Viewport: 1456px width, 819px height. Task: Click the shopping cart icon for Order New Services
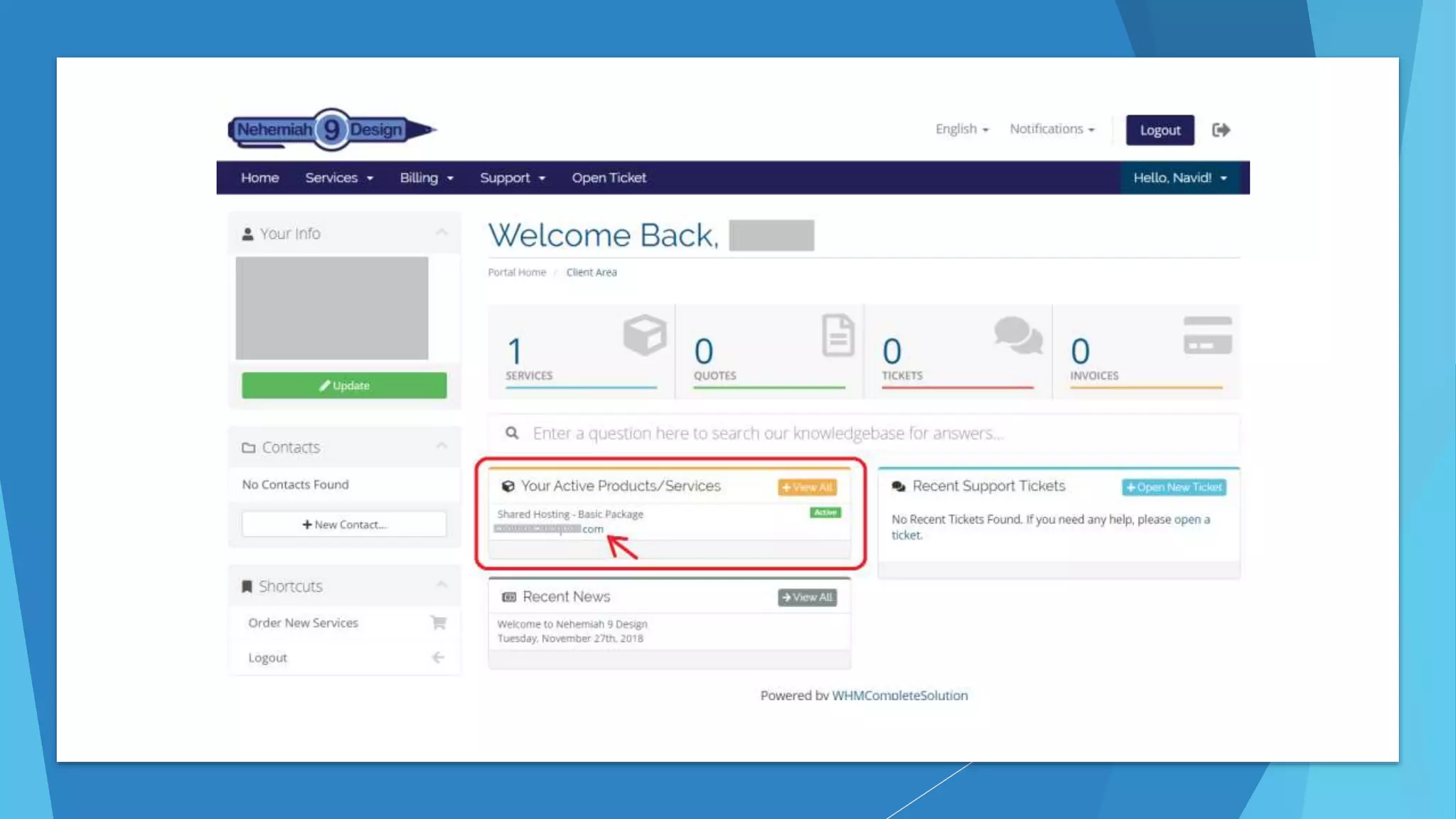click(438, 623)
